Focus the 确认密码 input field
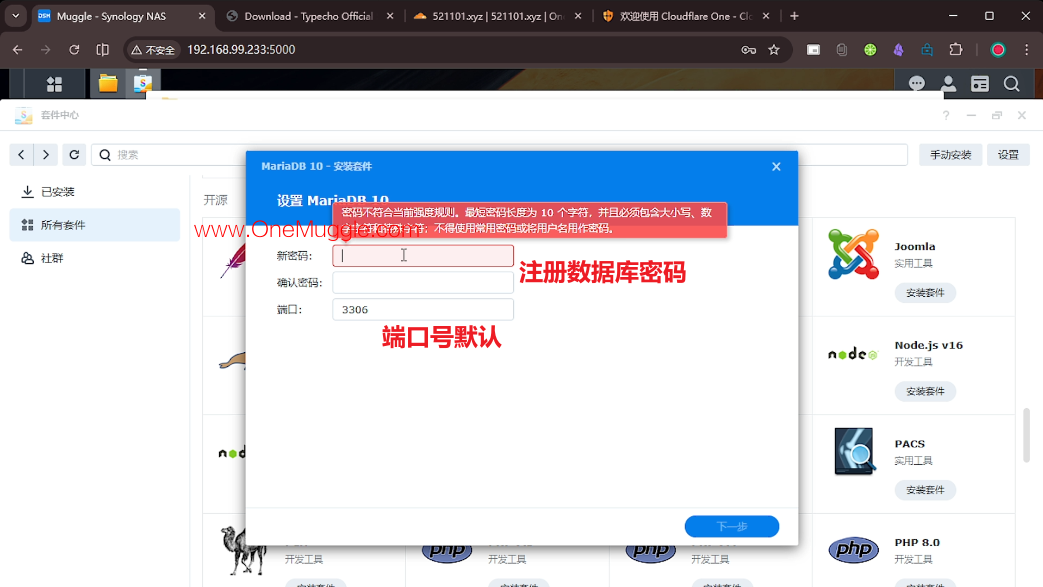Viewport: 1043px width, 587px height. click(423, 283)
